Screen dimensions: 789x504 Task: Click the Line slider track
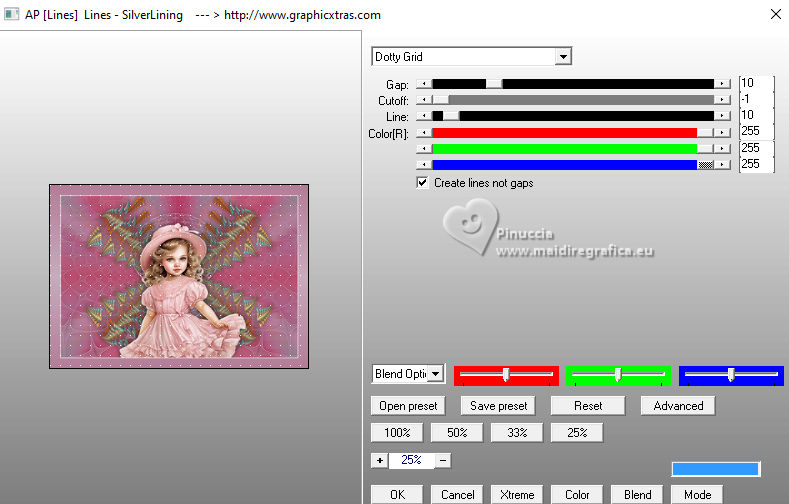click(573, 116)
